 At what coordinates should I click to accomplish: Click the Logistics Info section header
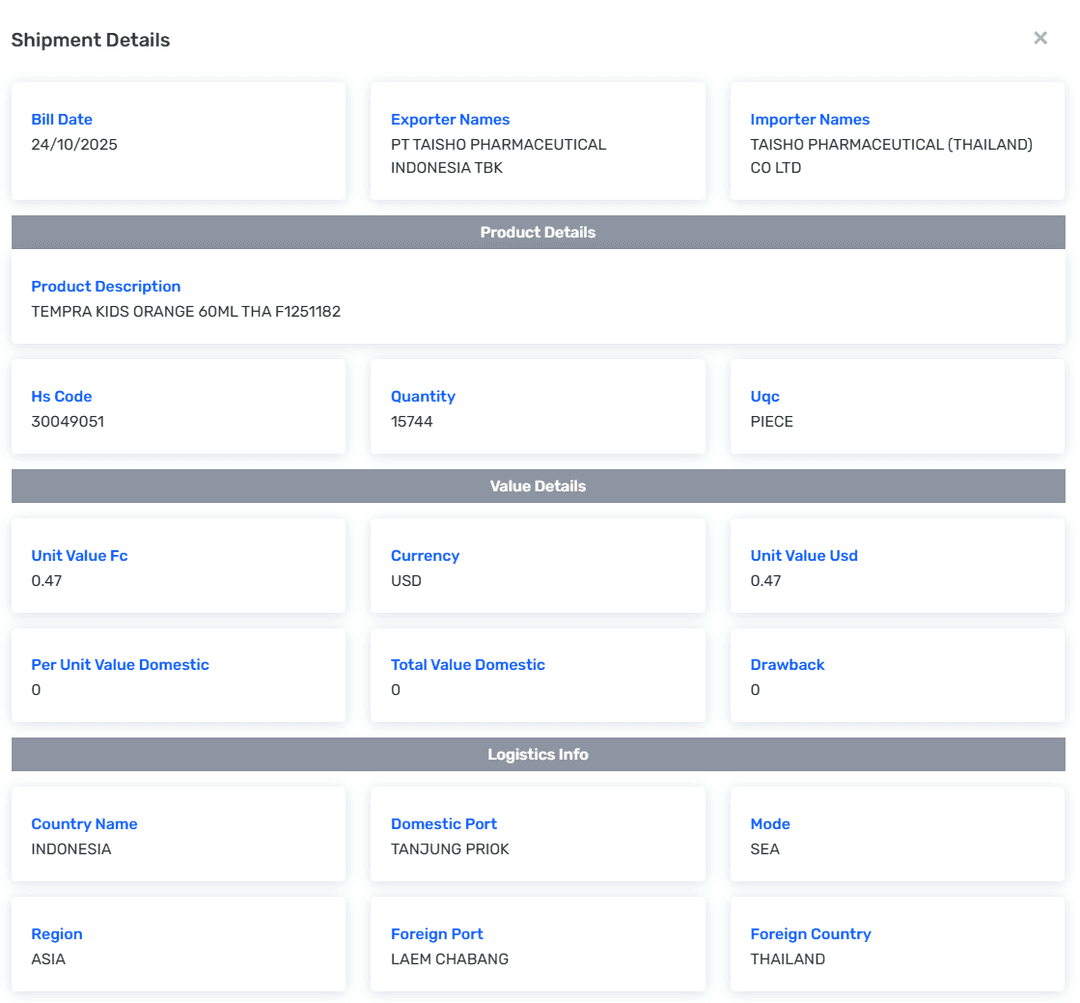point(538,754)
